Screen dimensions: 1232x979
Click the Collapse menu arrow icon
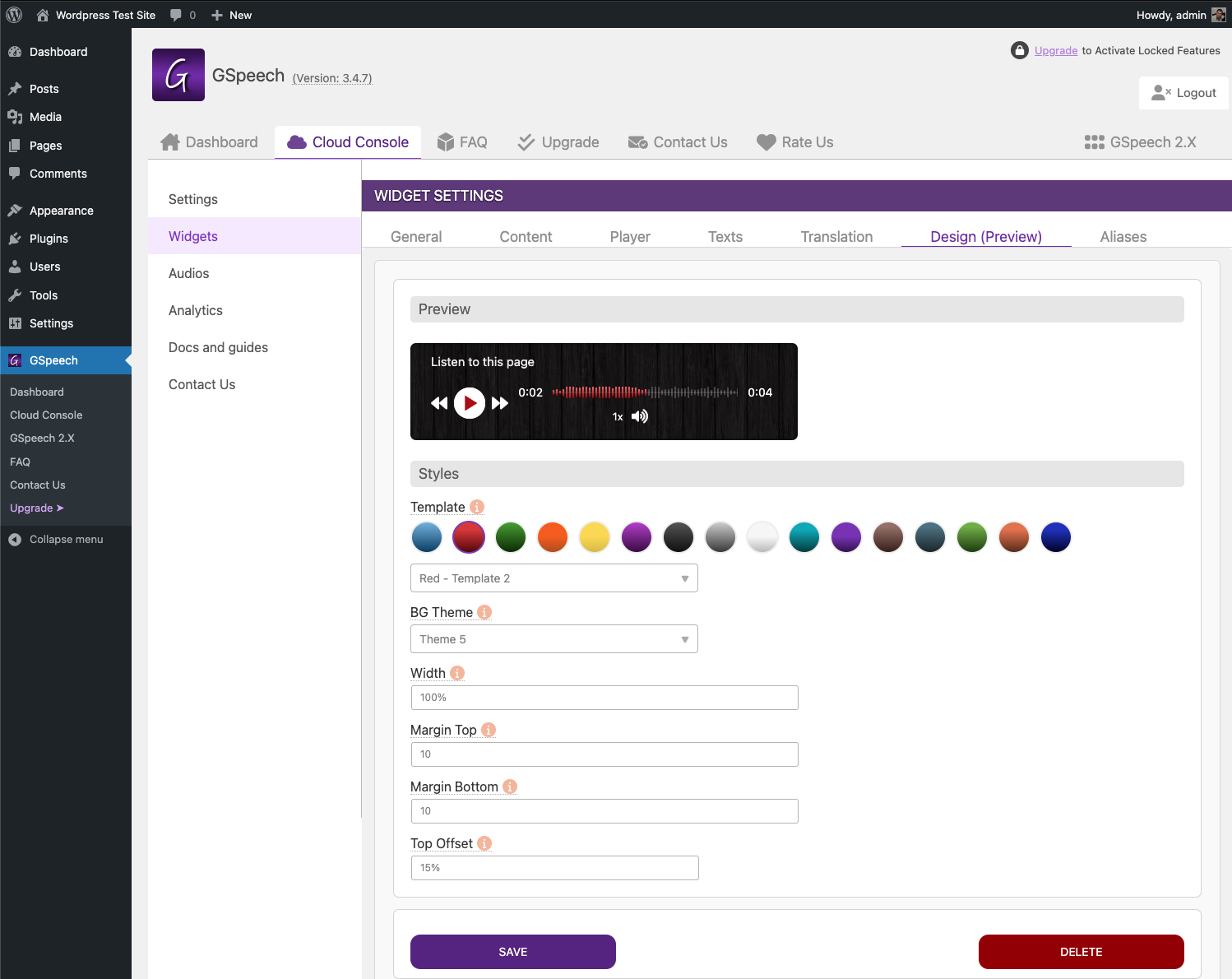point(15,540)
